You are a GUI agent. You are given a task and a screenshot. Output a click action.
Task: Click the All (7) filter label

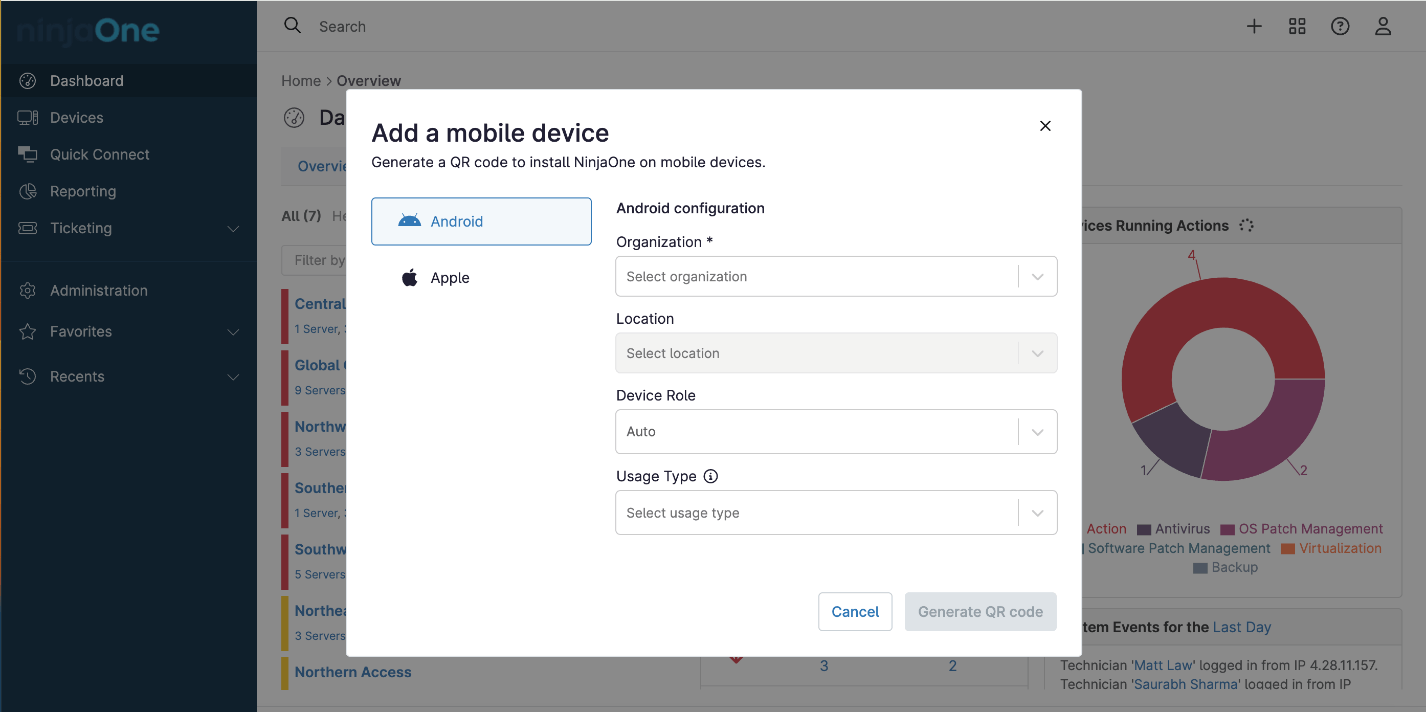(x=301, y=216)
